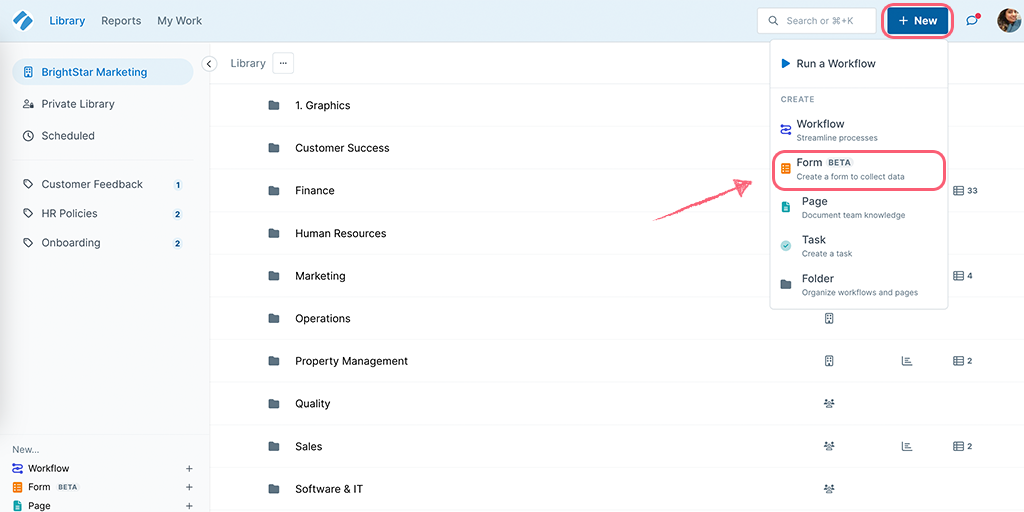Open the My Work tab
Screen dimensions: 1024x512
(x=180, y=21)
